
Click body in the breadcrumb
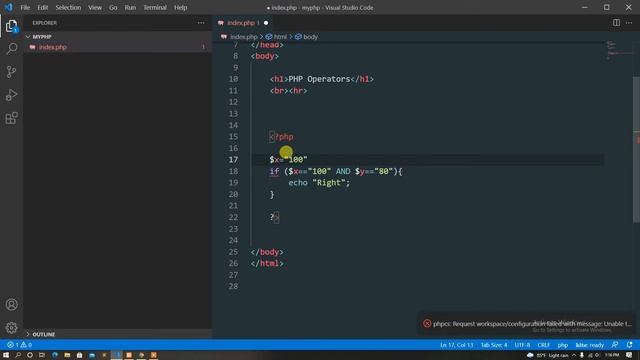pyautogui.click(x=310, y=37)
